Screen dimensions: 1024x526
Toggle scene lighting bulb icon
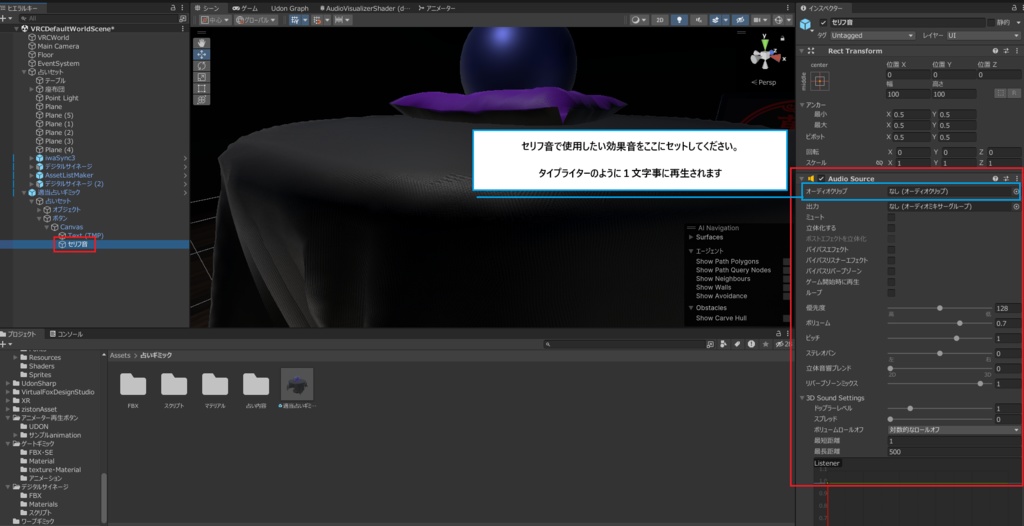(x=679, y=20)
